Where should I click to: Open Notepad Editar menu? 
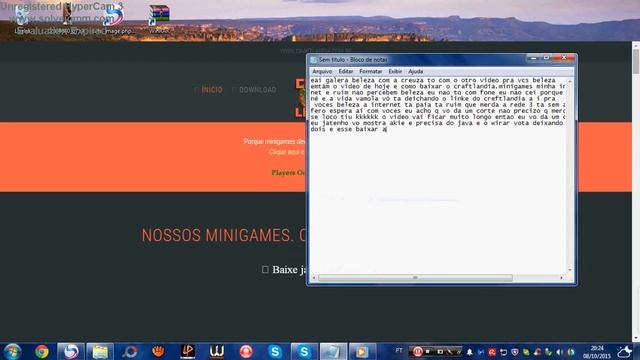point(346,71)
